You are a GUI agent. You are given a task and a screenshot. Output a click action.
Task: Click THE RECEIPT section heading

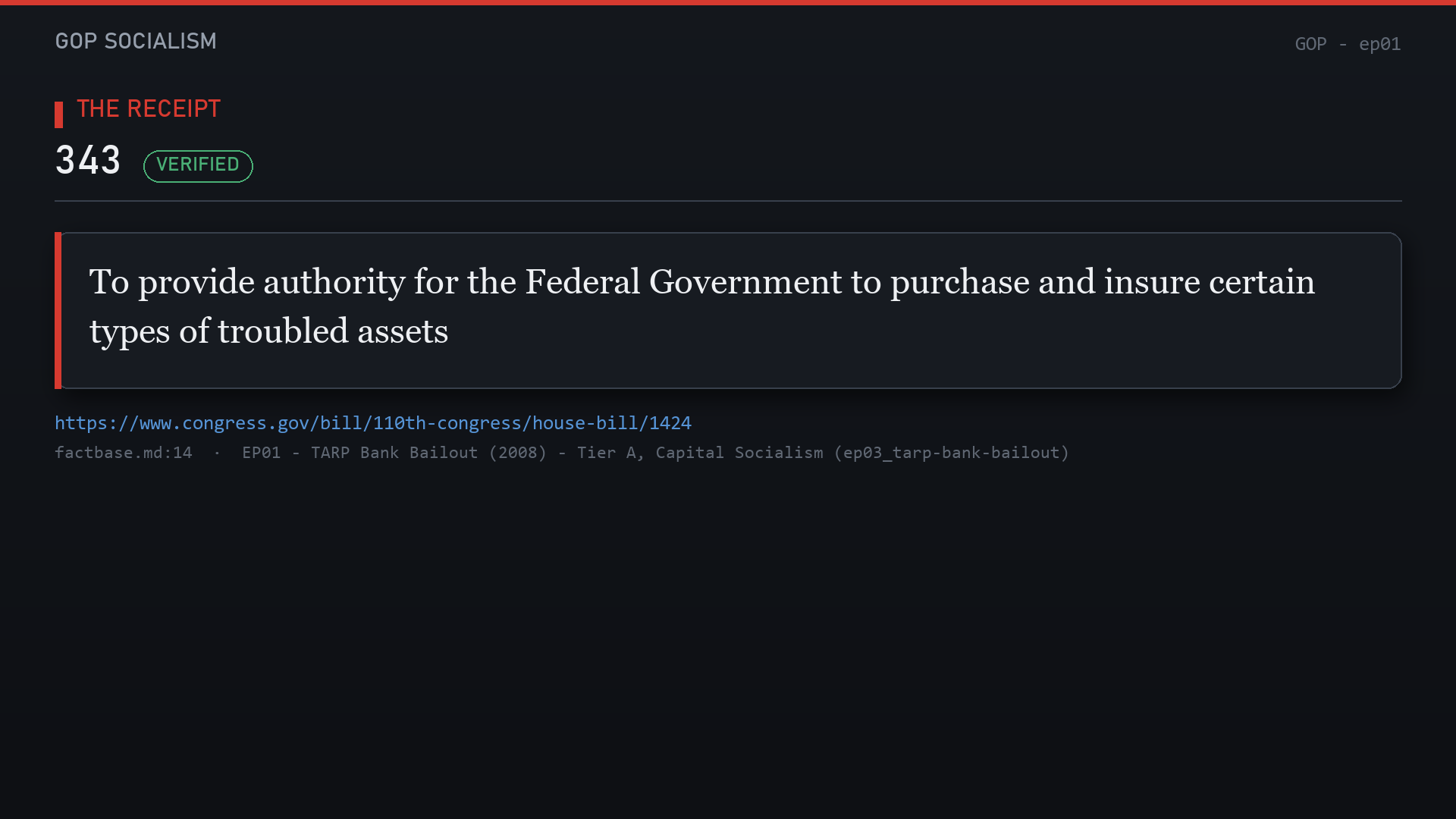point(149,109)
